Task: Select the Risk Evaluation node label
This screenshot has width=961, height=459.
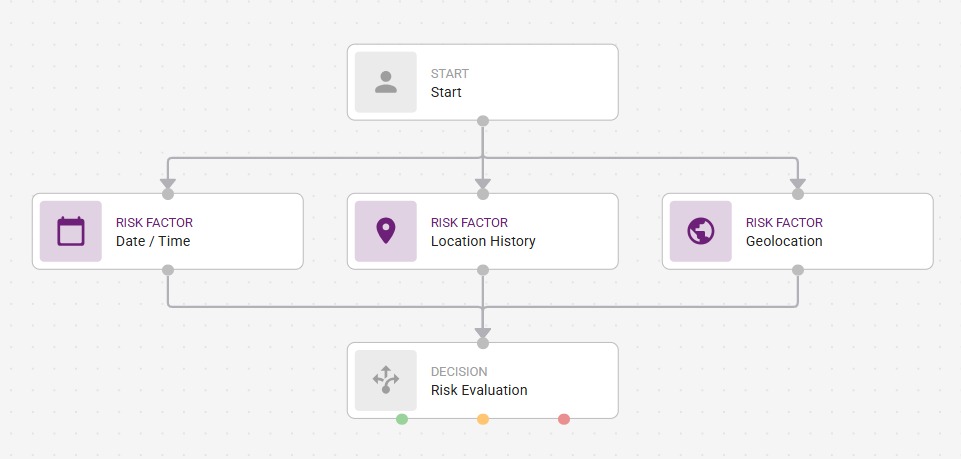Action: click(x=479, y=390)
